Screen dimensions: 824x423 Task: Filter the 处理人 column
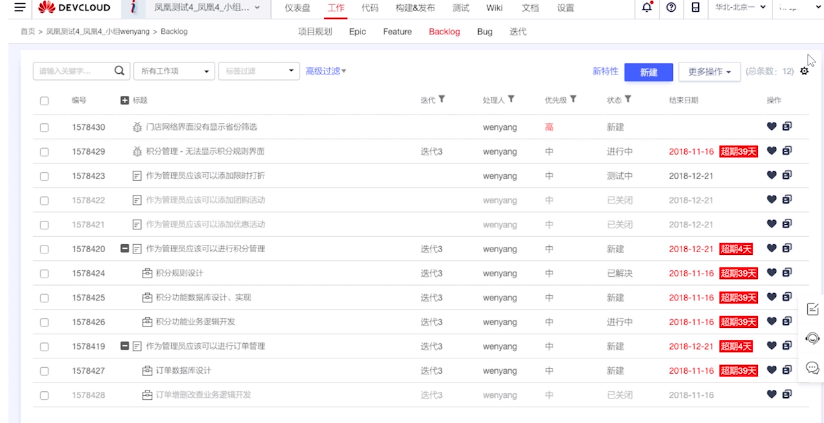tap(511, 99)
